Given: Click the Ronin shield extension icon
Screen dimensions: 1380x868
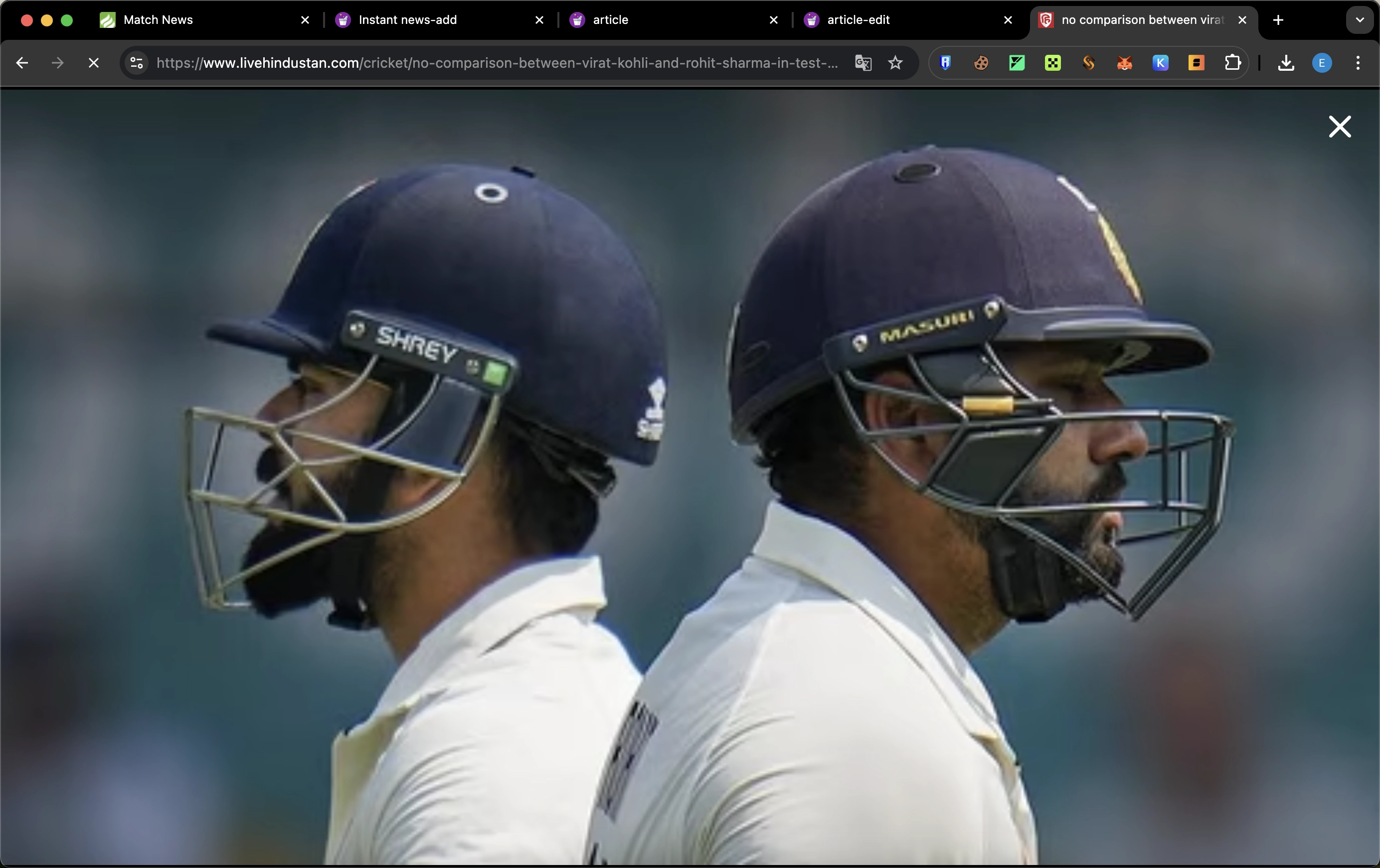Looking at the screenshot, I should (946, 63).
